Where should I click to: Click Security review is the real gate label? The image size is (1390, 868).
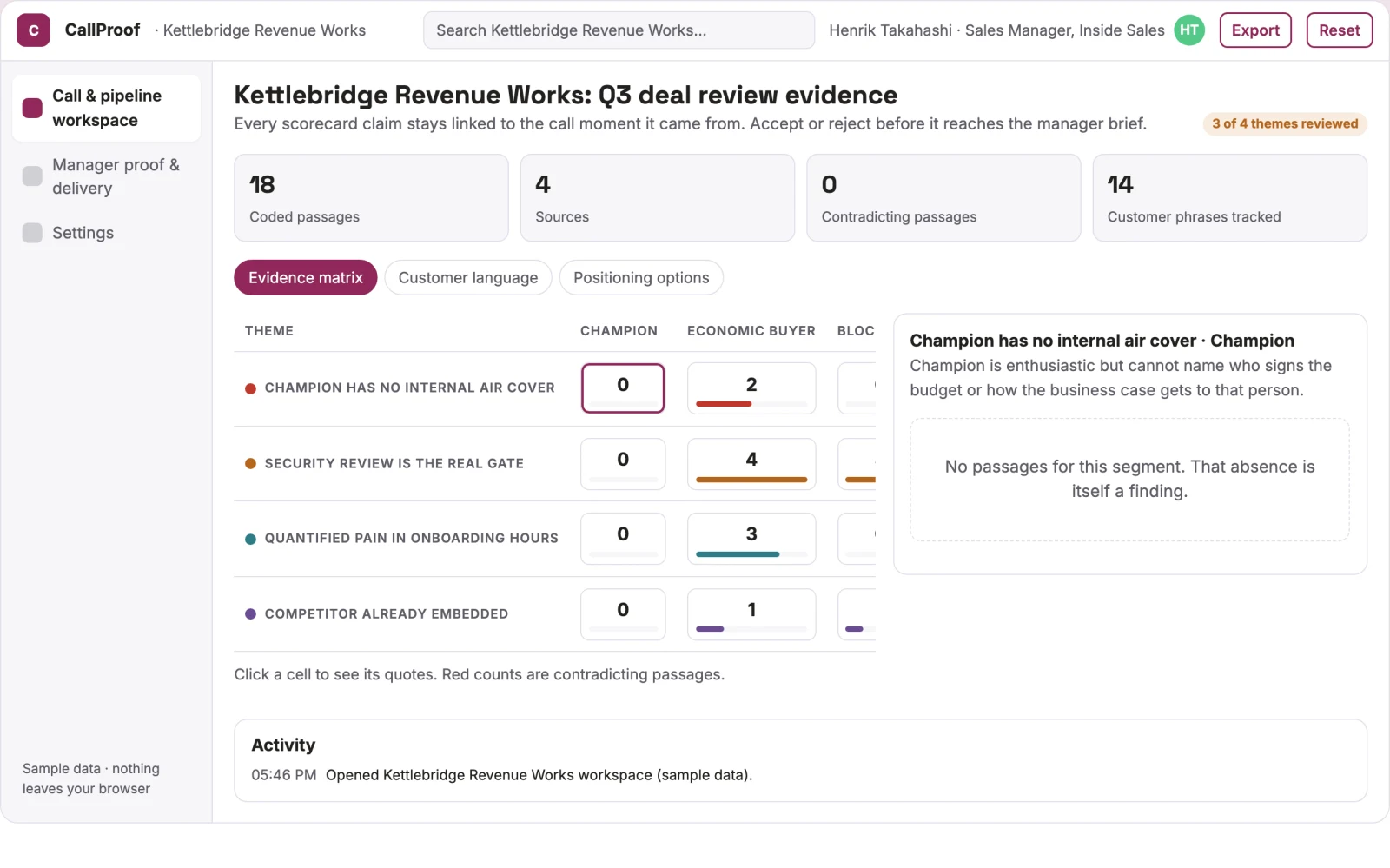click(x=394, y=464)
